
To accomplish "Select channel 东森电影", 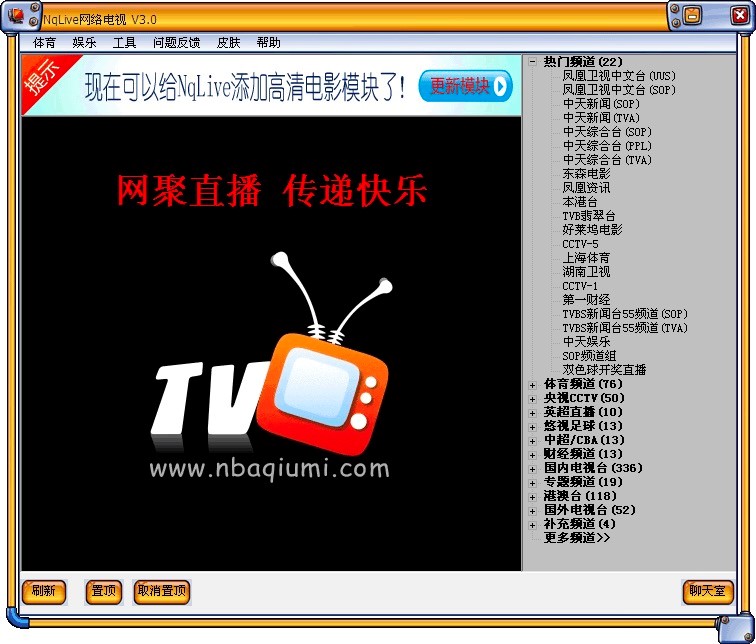I will tap(586, 174).
